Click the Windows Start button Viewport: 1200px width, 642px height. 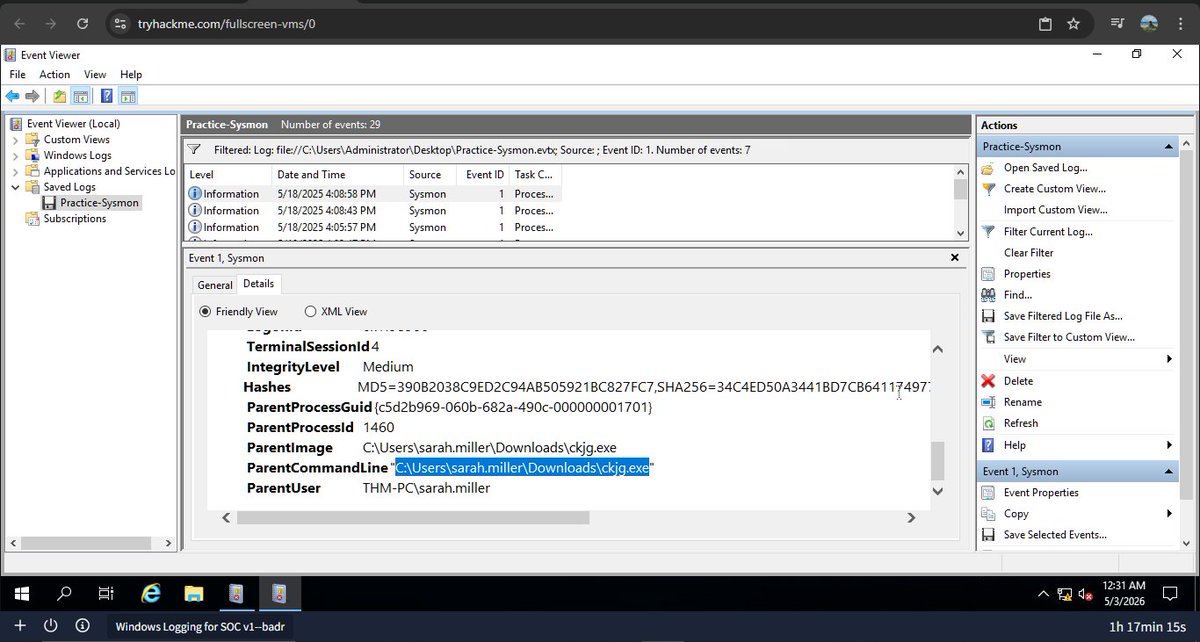coord(21,593)
